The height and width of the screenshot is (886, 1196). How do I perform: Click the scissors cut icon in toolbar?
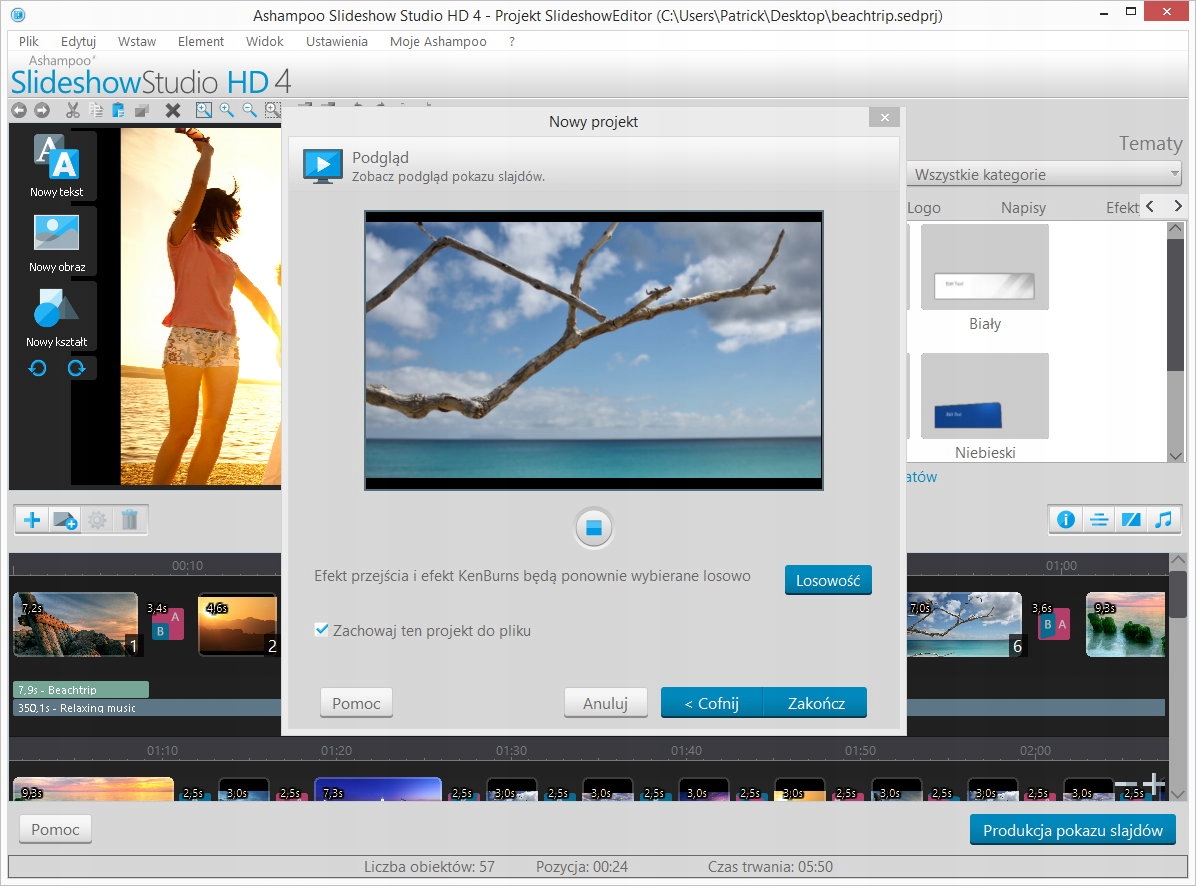coord(72,110)
